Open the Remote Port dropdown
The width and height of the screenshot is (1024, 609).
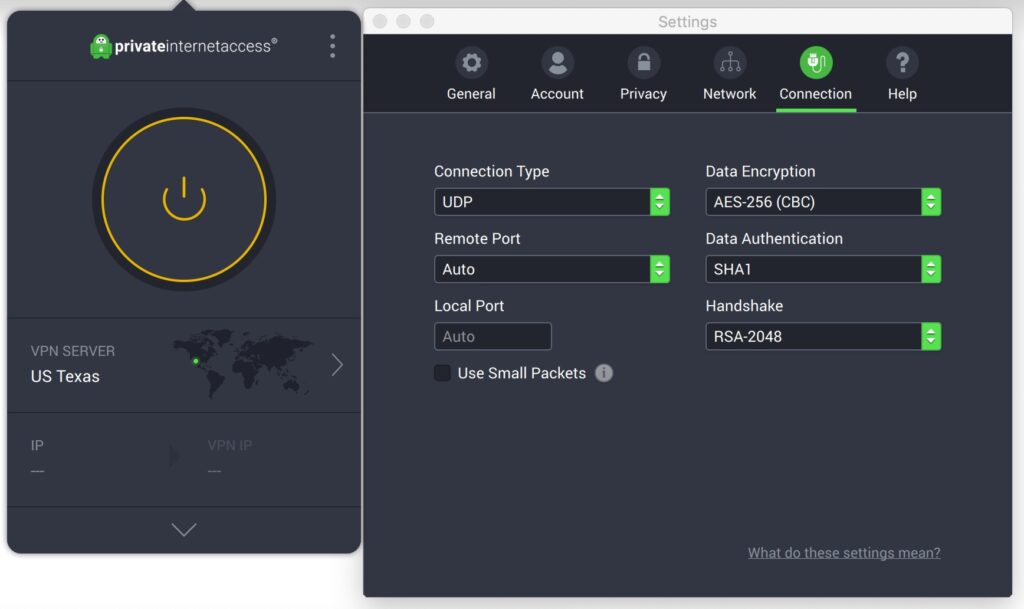point(551,269)
